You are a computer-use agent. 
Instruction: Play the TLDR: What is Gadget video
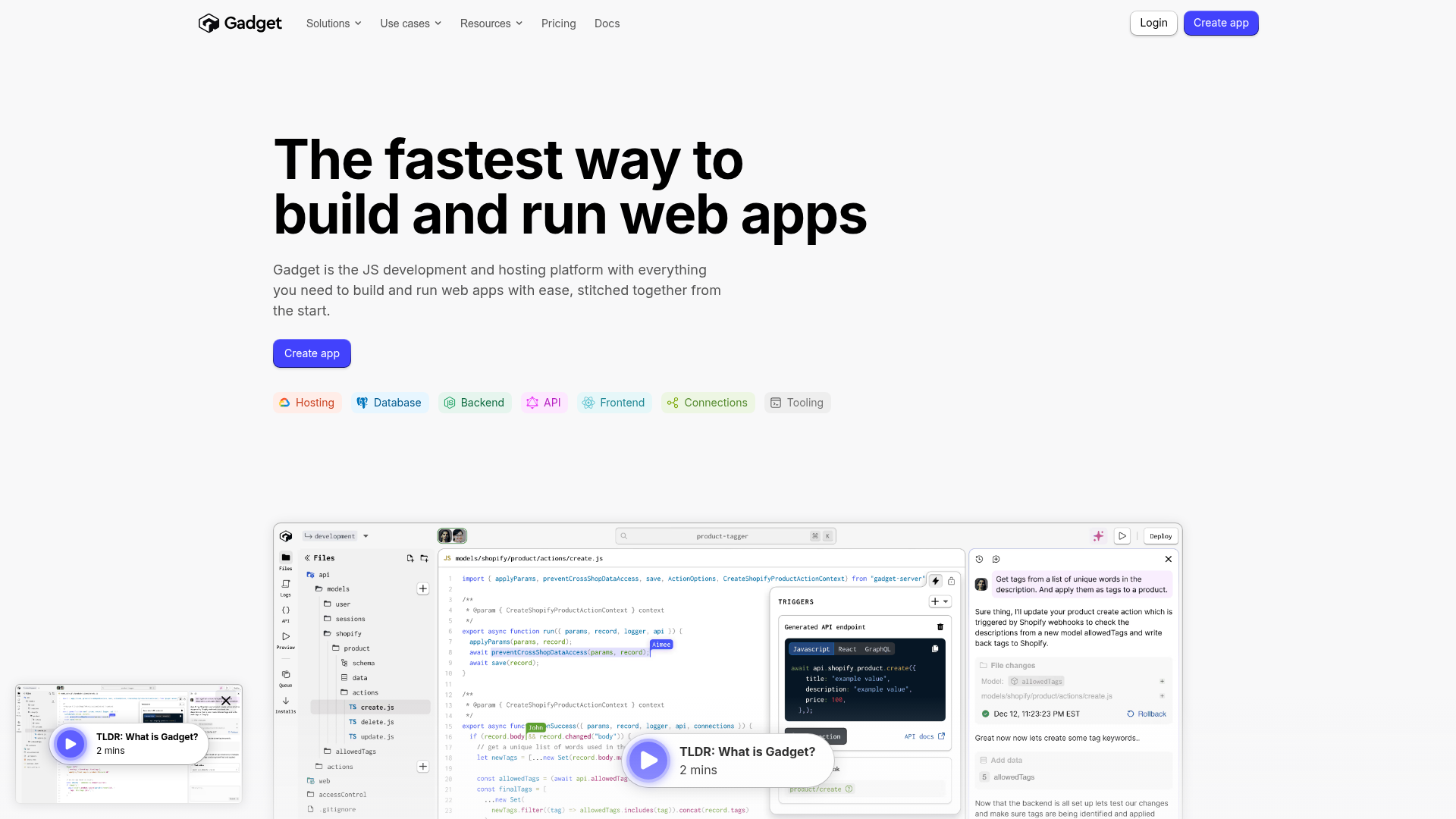[649, 760]
